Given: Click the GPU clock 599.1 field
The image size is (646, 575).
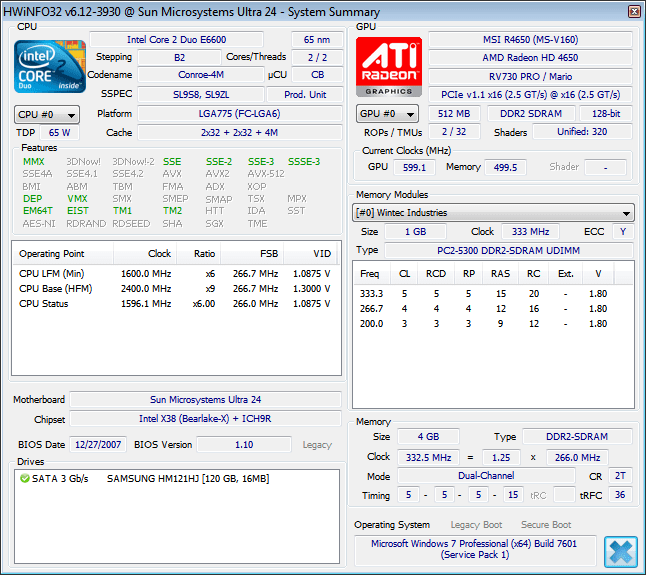Looking at the screenshot, I should pos(414,167).
